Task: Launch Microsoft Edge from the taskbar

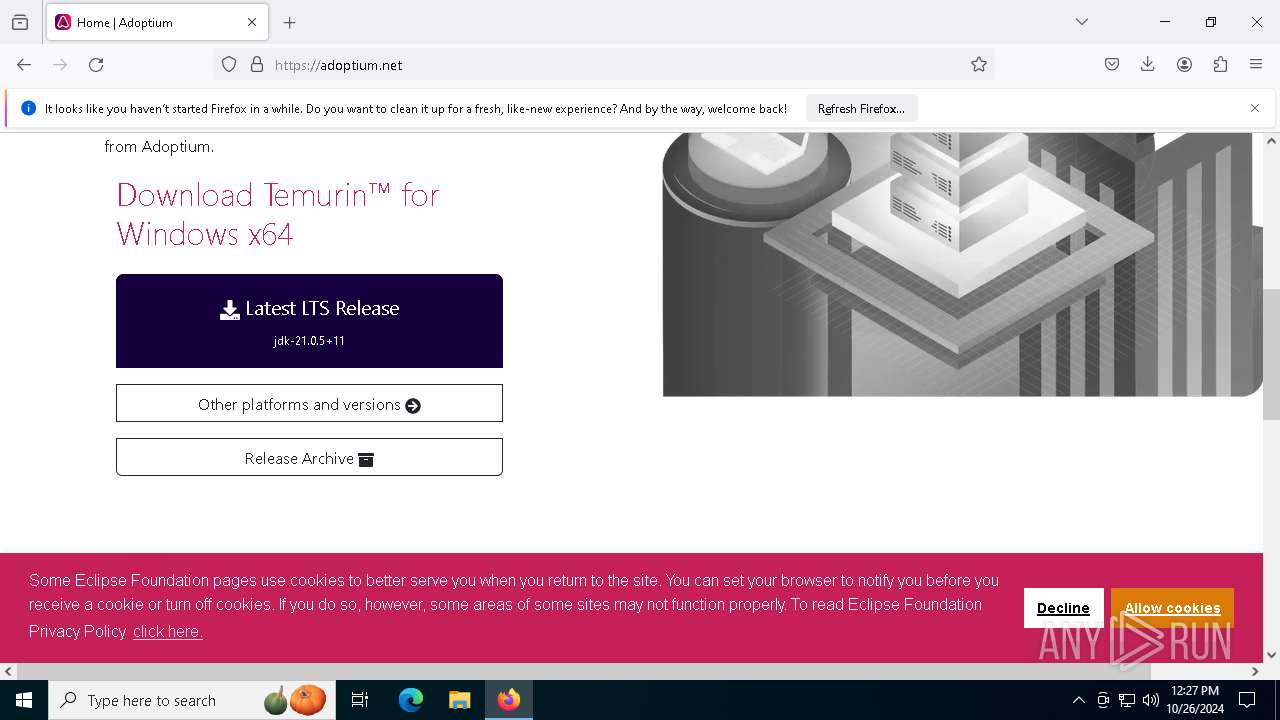Action: (x=411, y=700)
